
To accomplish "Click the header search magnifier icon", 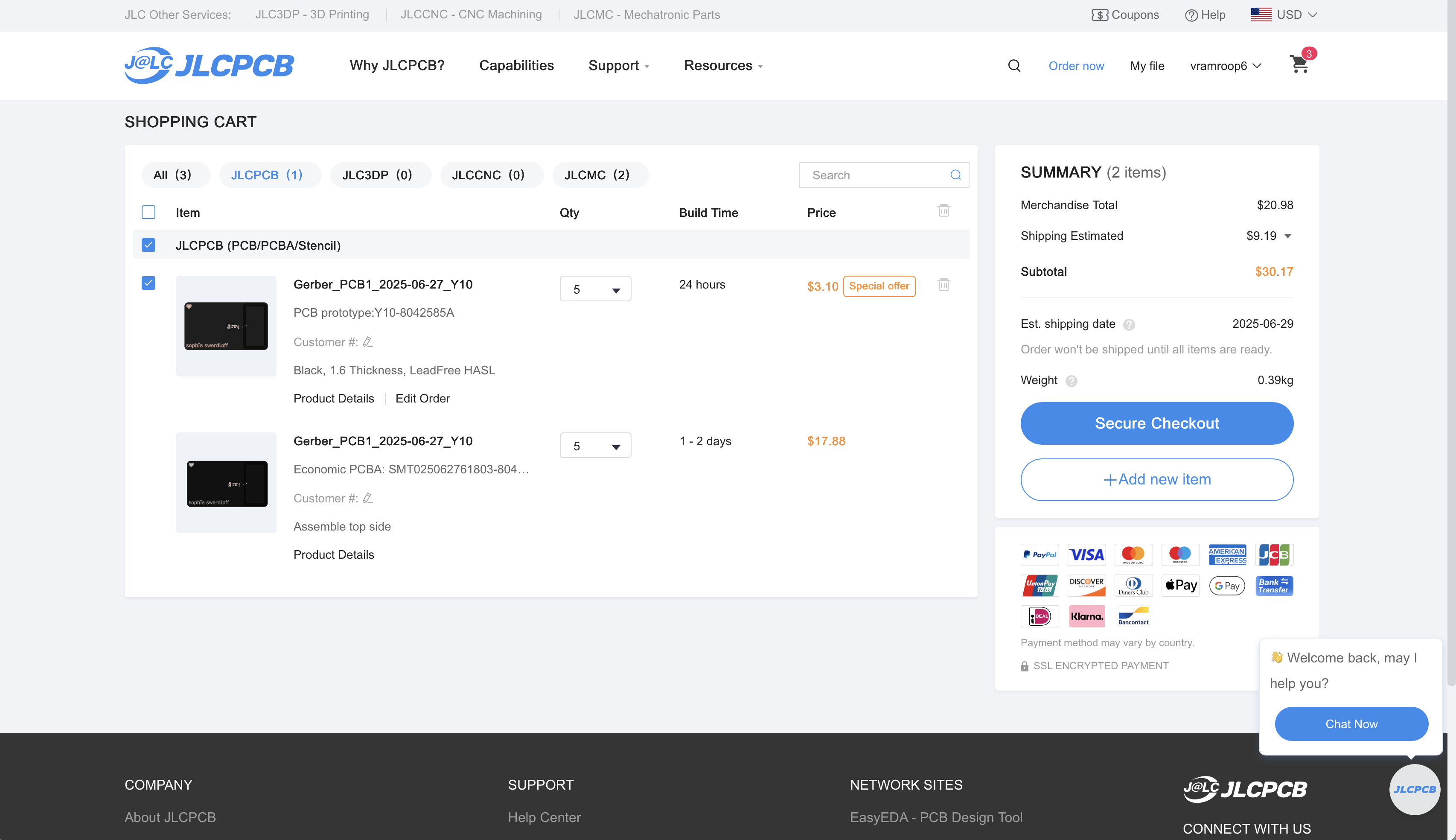I will point(1014,66).
